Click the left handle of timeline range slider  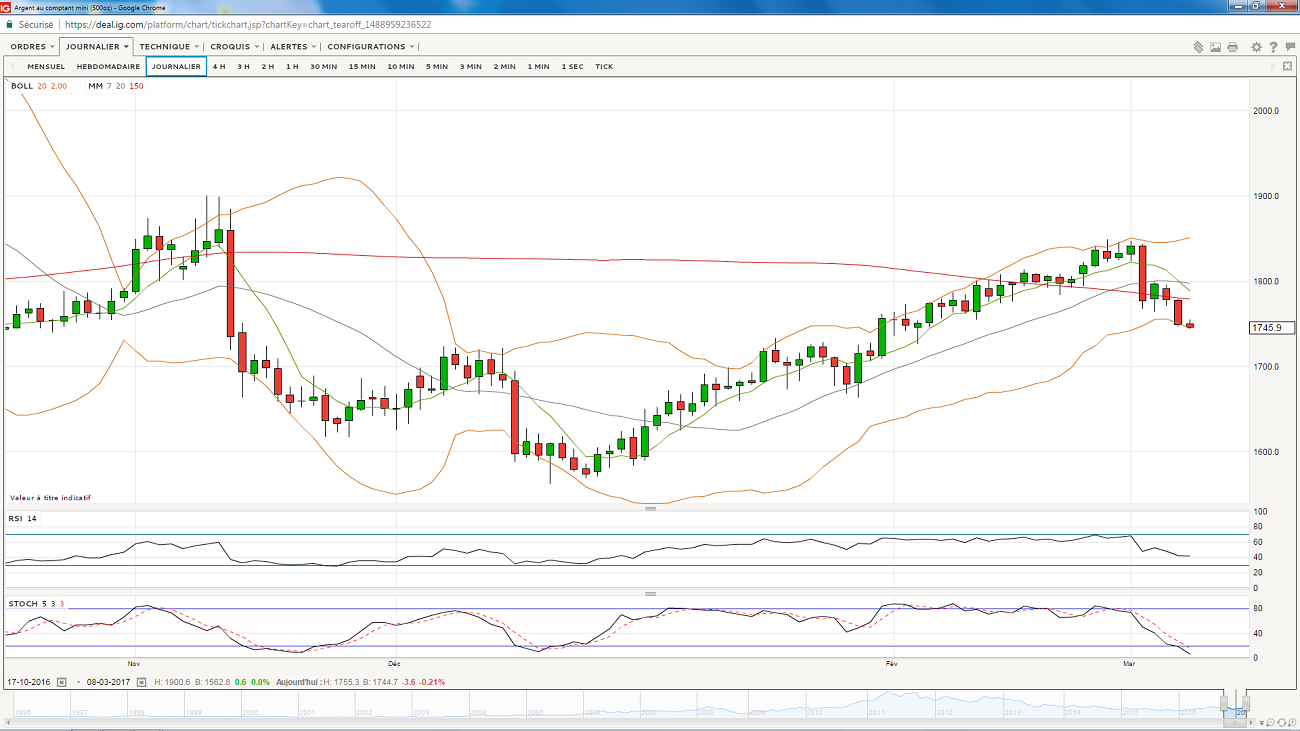coord(1224,701)
